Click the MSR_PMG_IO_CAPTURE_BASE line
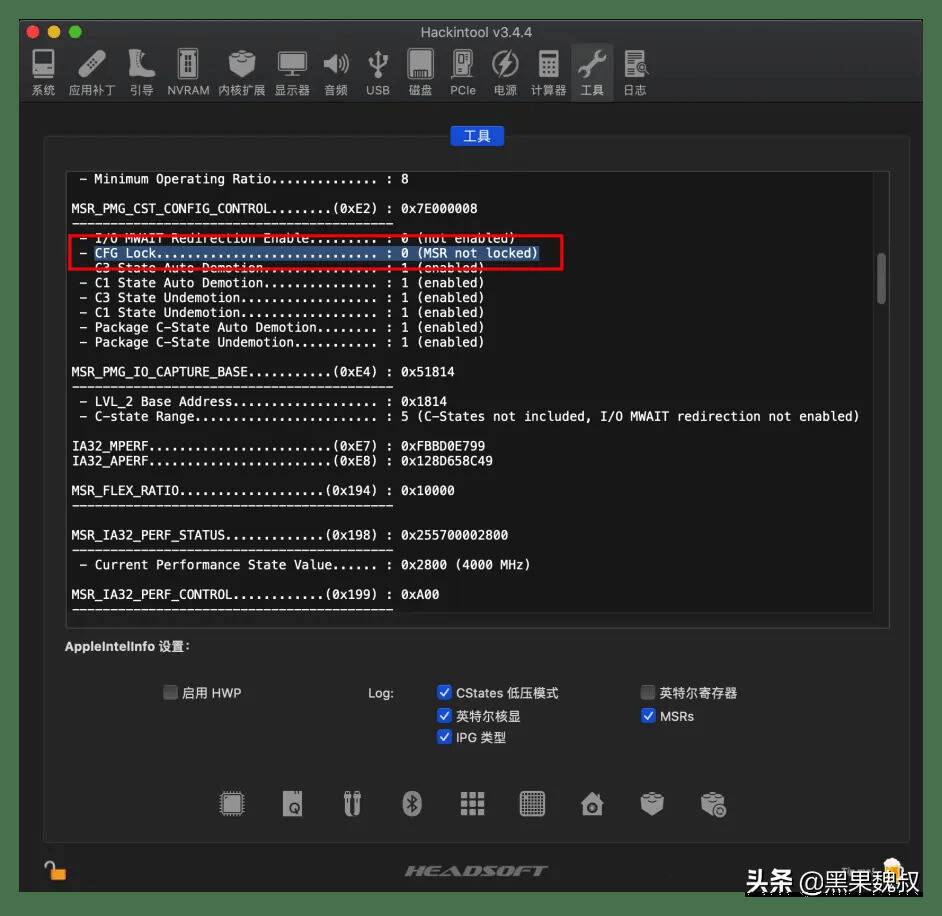This screenshot has height=916, width=942. 263,372
